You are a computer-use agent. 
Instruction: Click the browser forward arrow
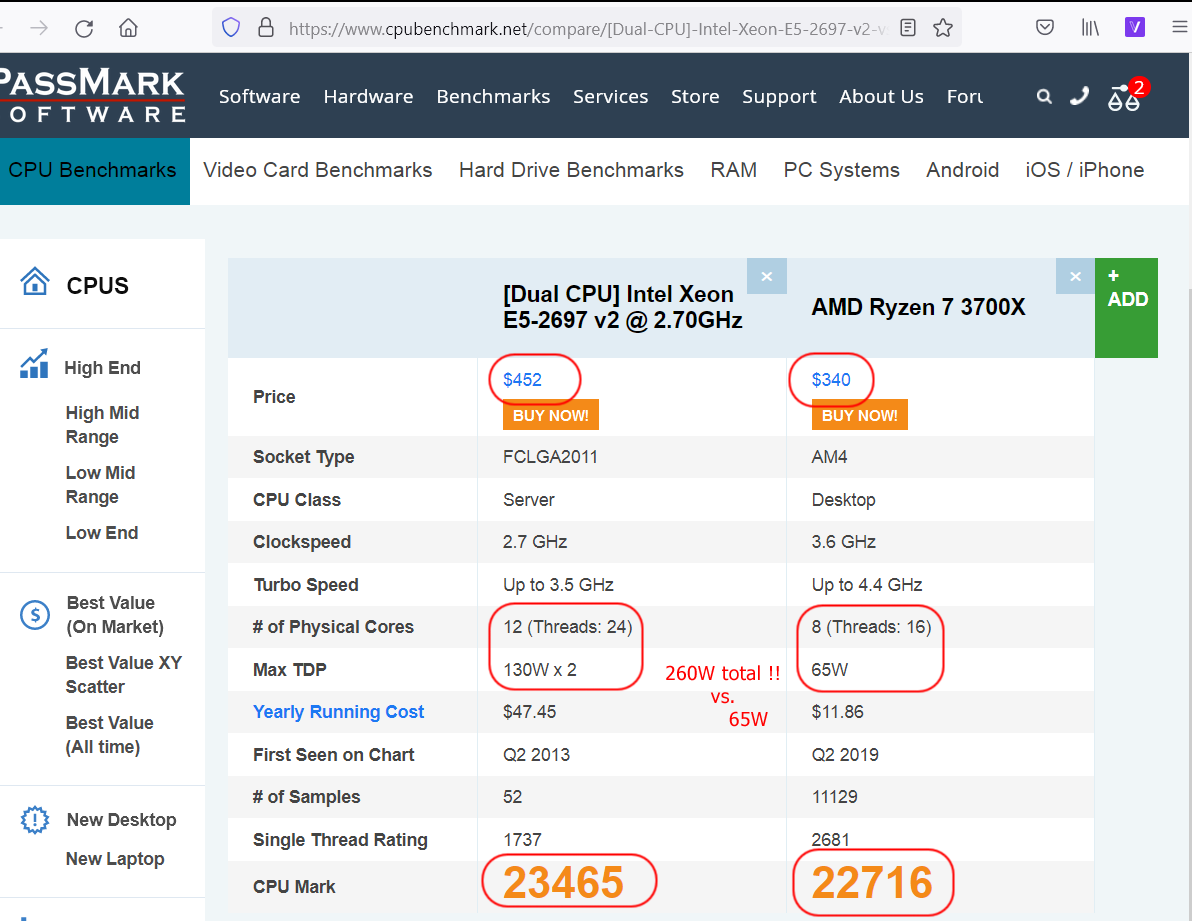(x=39, y=29)
